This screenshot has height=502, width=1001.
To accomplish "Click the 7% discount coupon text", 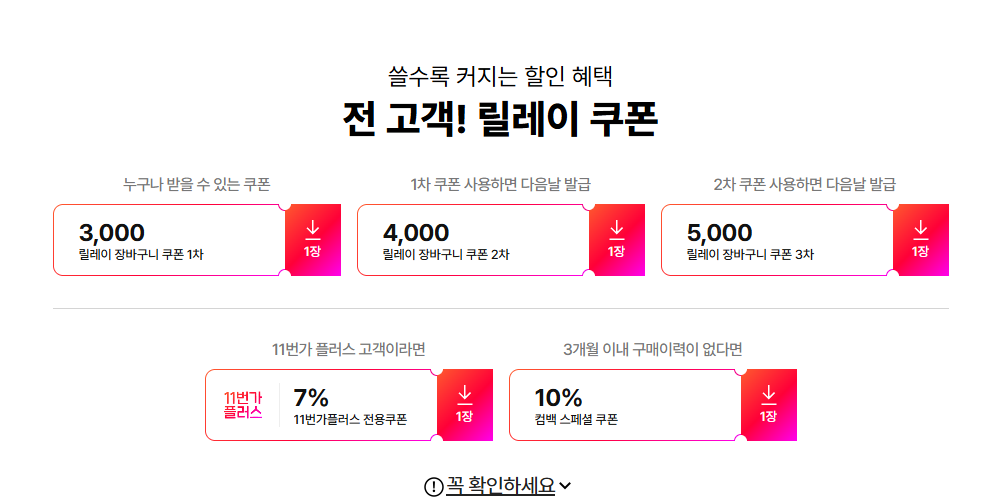I will click(x=311, y=398).
